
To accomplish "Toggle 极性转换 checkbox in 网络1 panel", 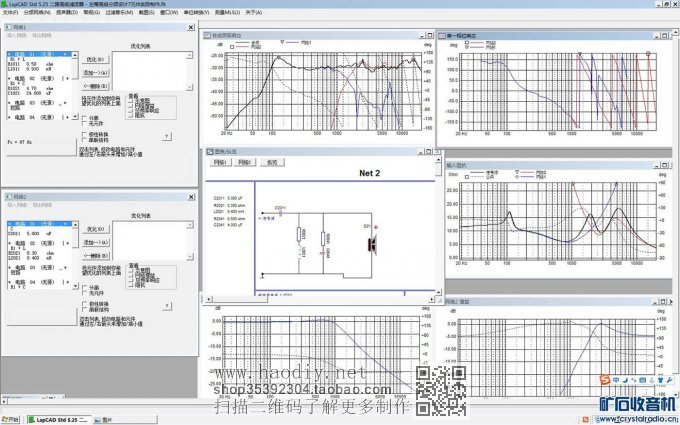I will coord(85,132).
